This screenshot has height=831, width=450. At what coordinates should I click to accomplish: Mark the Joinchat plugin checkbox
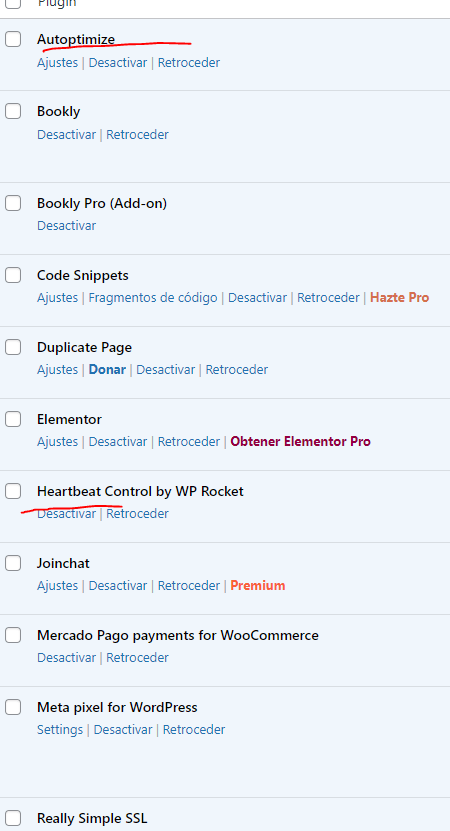(13, 563)
